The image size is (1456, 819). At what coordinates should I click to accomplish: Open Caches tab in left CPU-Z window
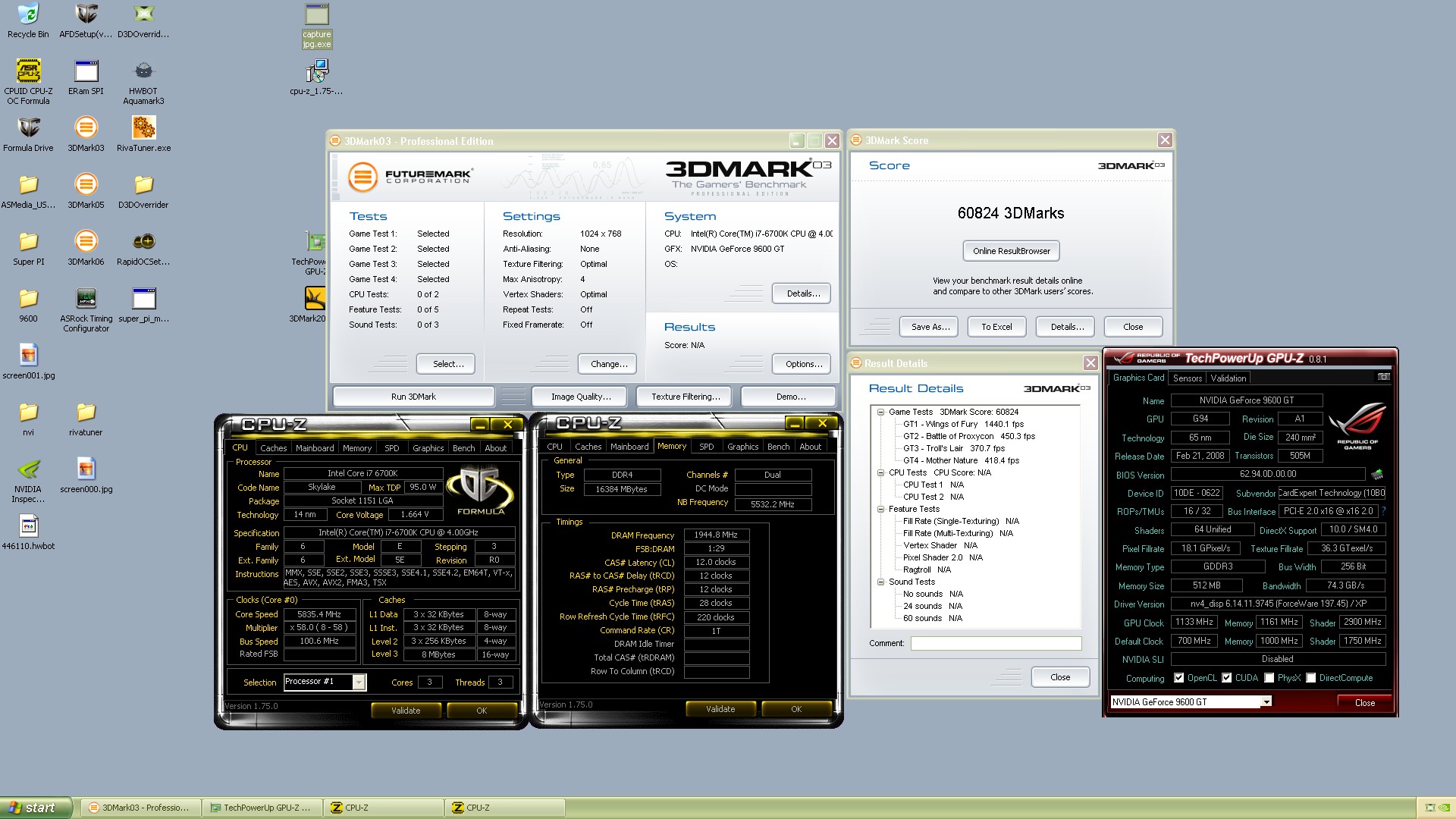(273, 448)
